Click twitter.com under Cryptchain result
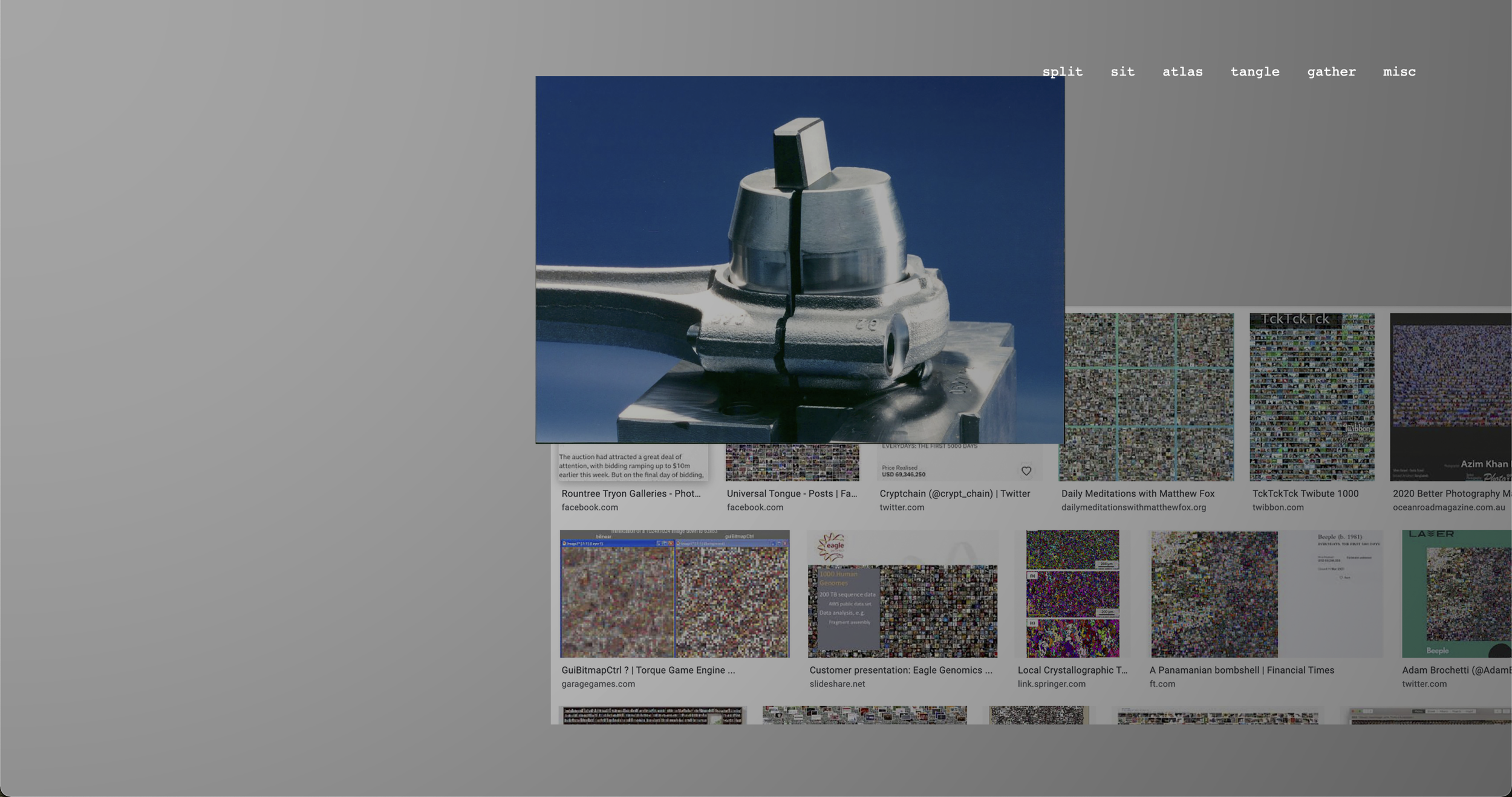The height and width of the screenshot is (797, 1512). 902,507
